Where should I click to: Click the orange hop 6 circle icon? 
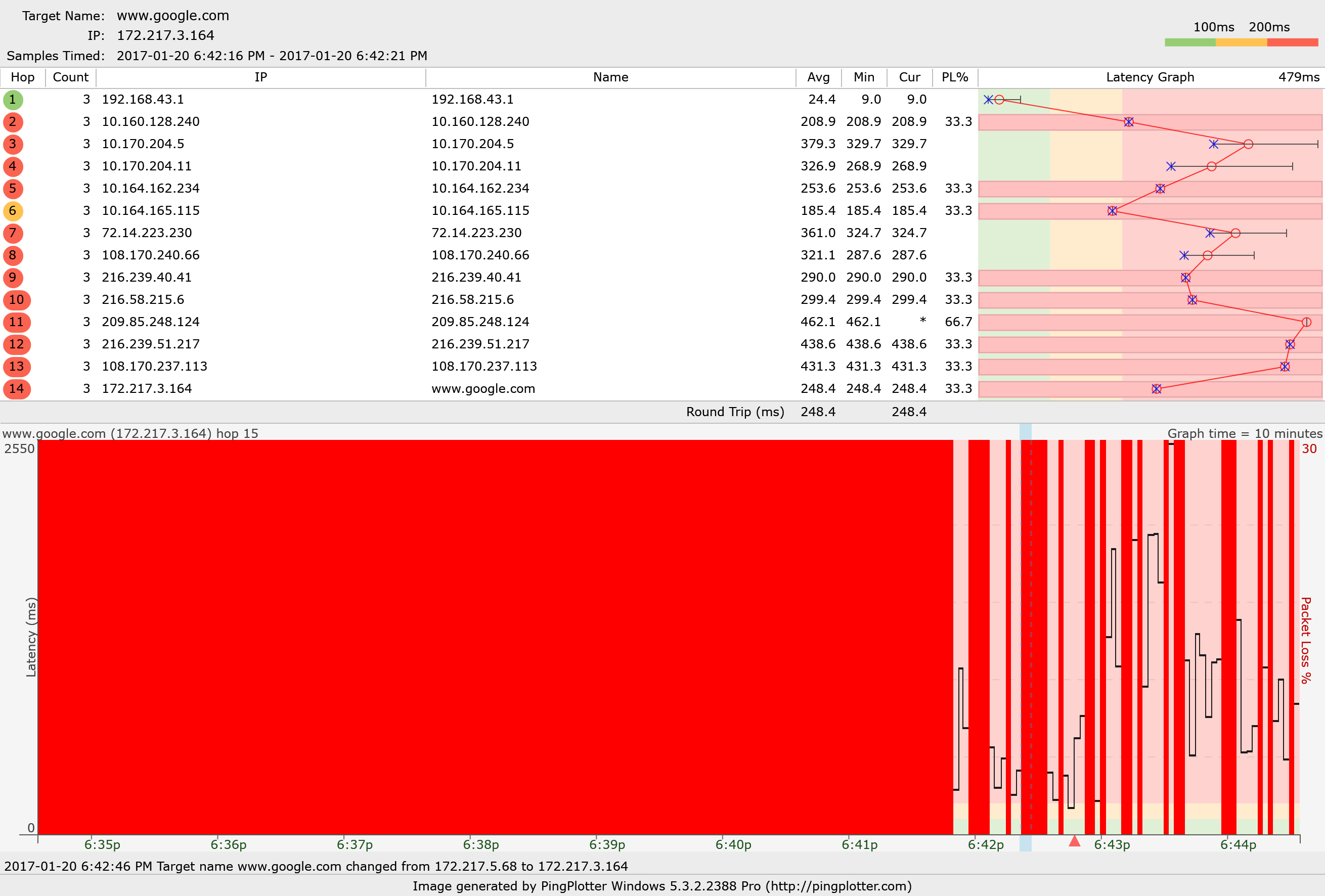(x=13, y=211)
